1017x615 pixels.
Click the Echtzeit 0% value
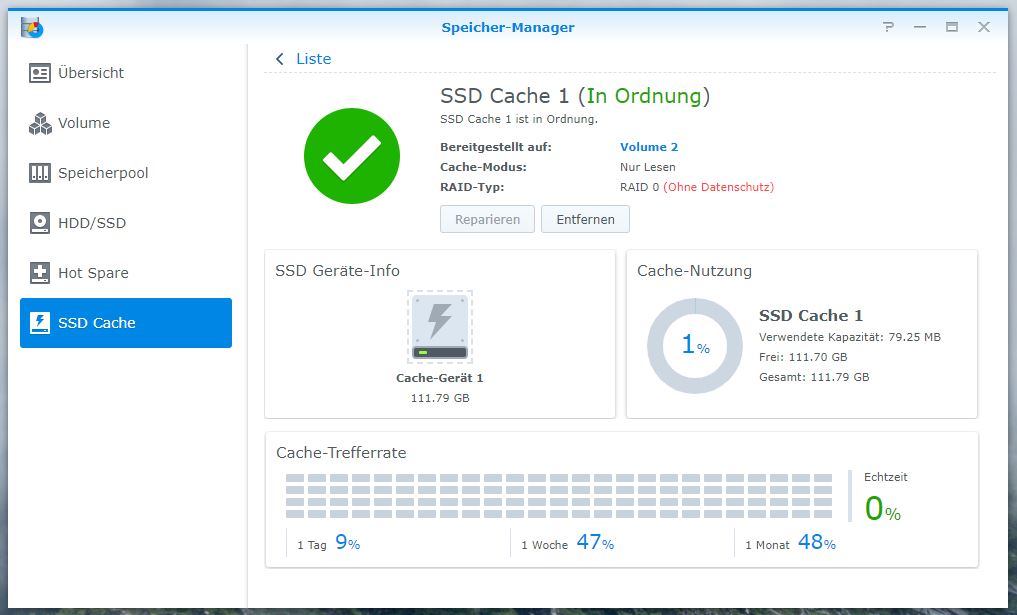point(883,509)
